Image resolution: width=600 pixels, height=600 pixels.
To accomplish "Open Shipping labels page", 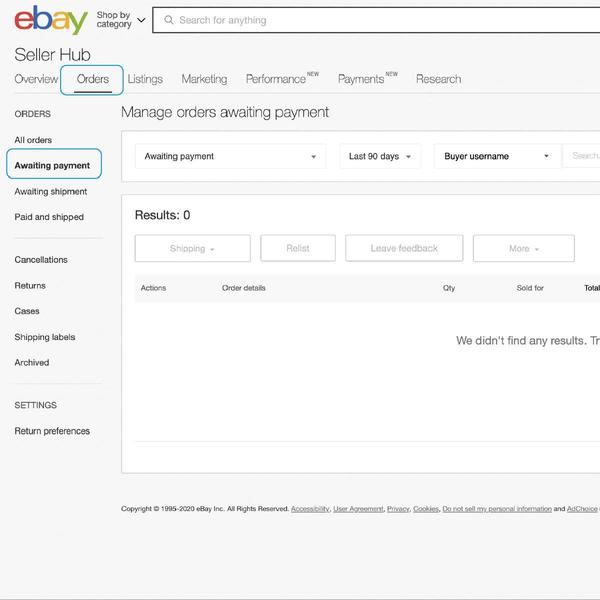I will tap(45, 337).
